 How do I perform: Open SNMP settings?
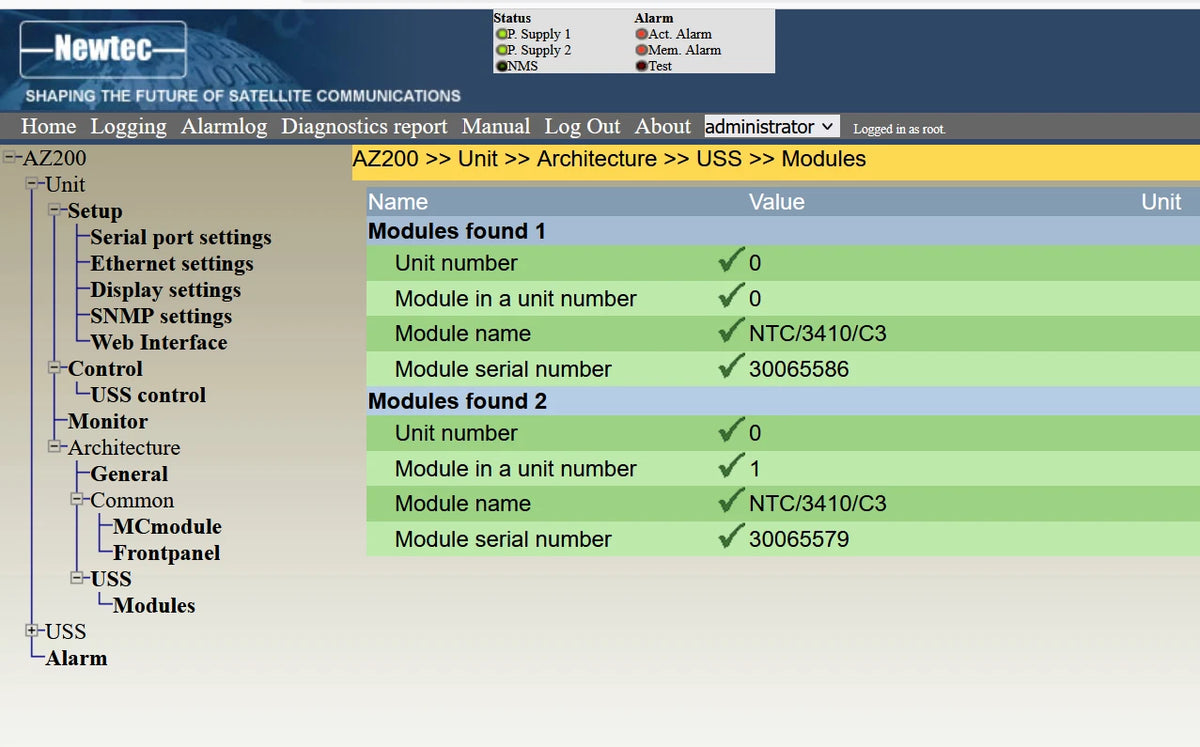pyautogui.click(x=161, y=316)
